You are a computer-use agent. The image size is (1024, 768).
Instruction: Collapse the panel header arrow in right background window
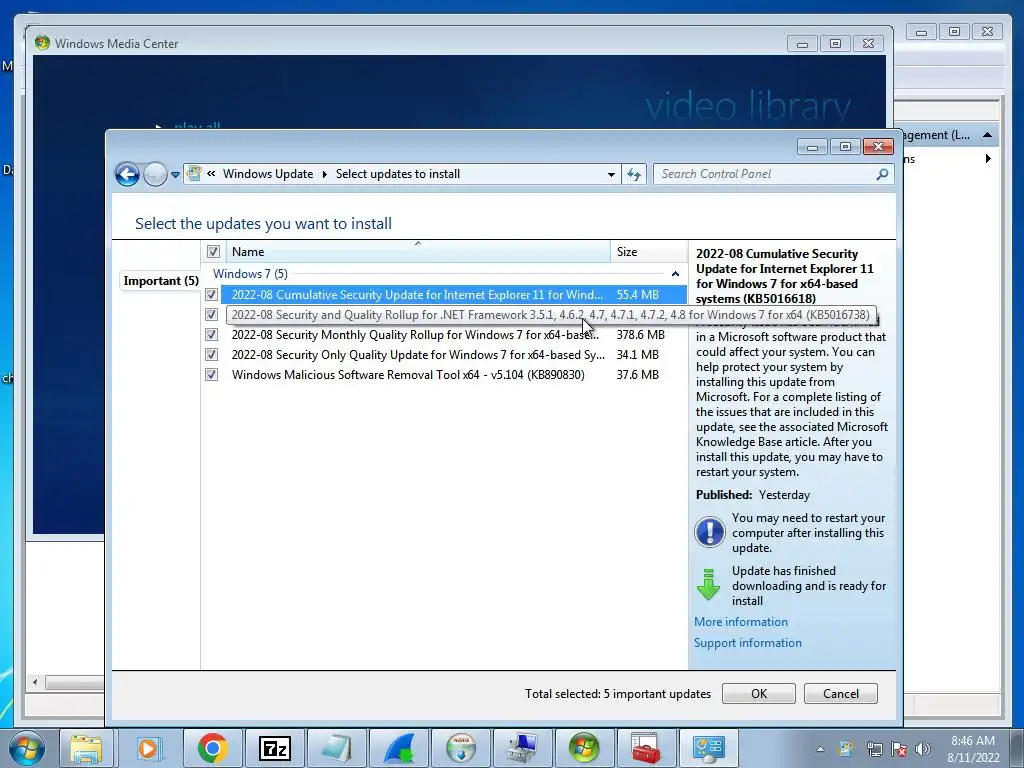pos(987,135)
